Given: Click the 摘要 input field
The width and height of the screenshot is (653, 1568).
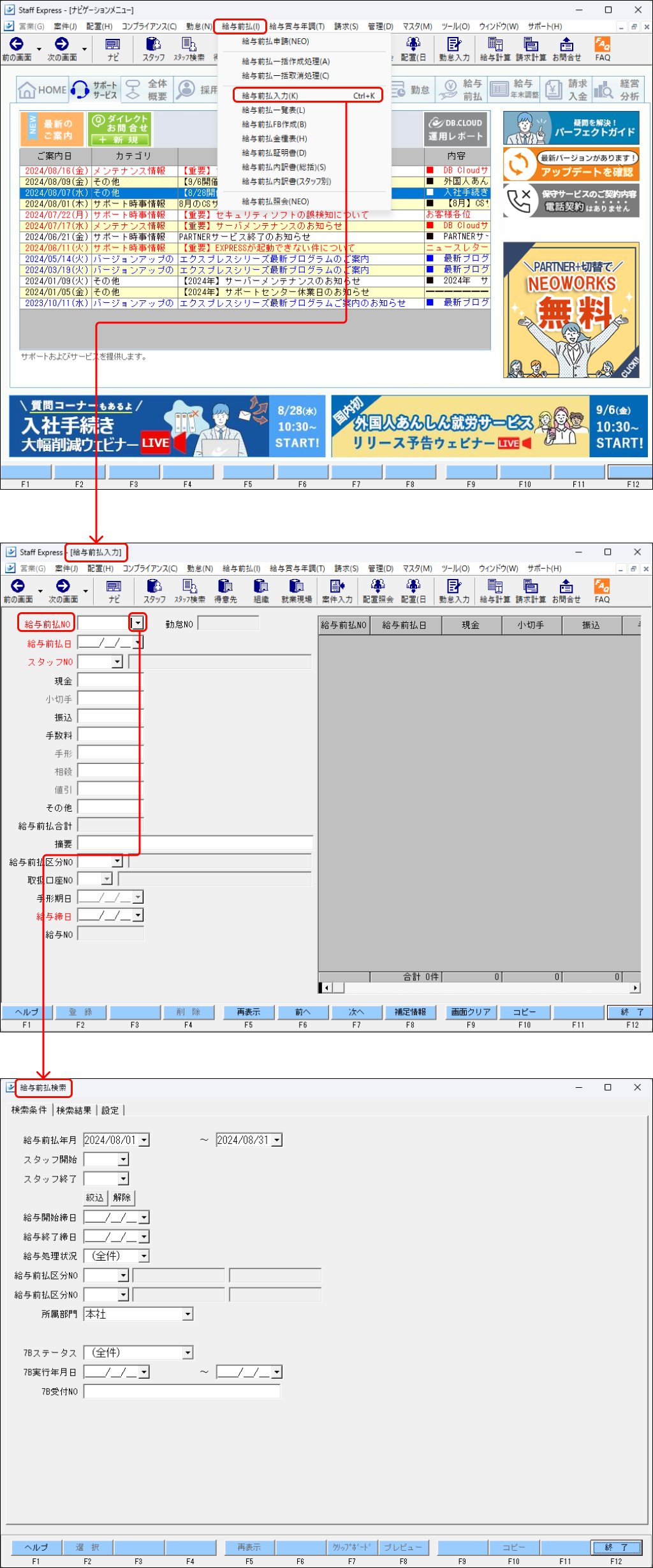Looking at the screenshot, I should point(195,844).
